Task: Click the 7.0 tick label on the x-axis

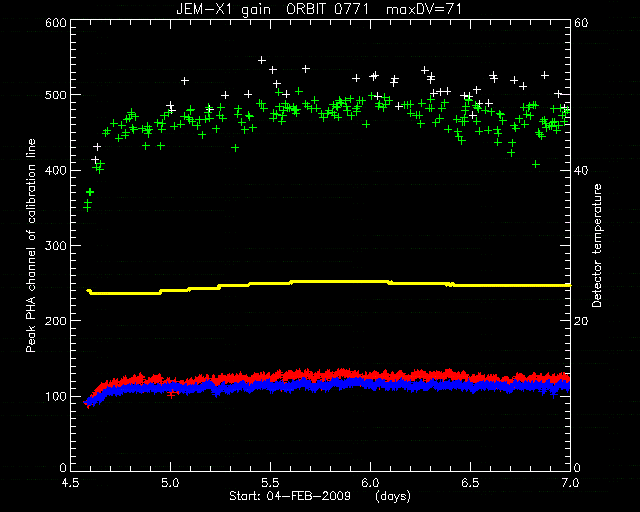Action: pyautogui.click(x=570, y=483)
